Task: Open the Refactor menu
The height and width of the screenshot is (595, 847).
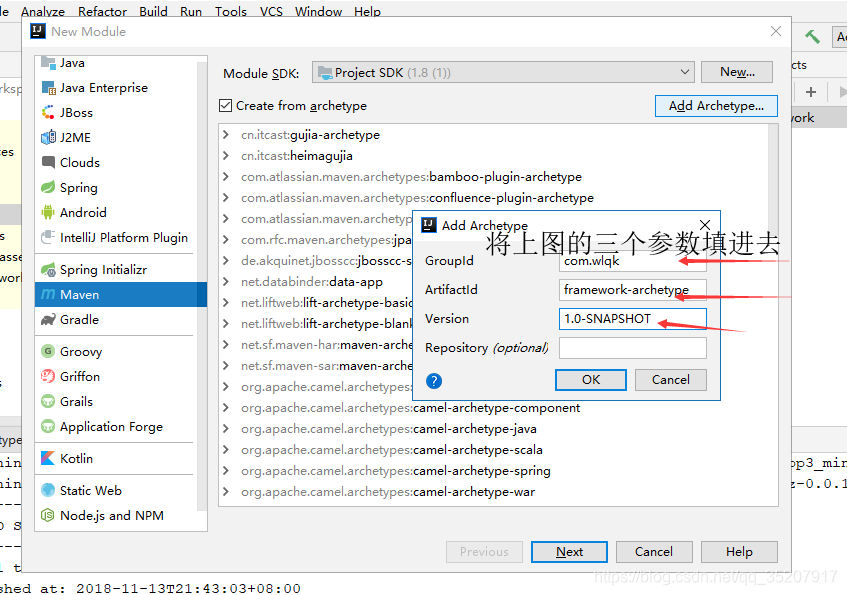Action: coord(102,11)
